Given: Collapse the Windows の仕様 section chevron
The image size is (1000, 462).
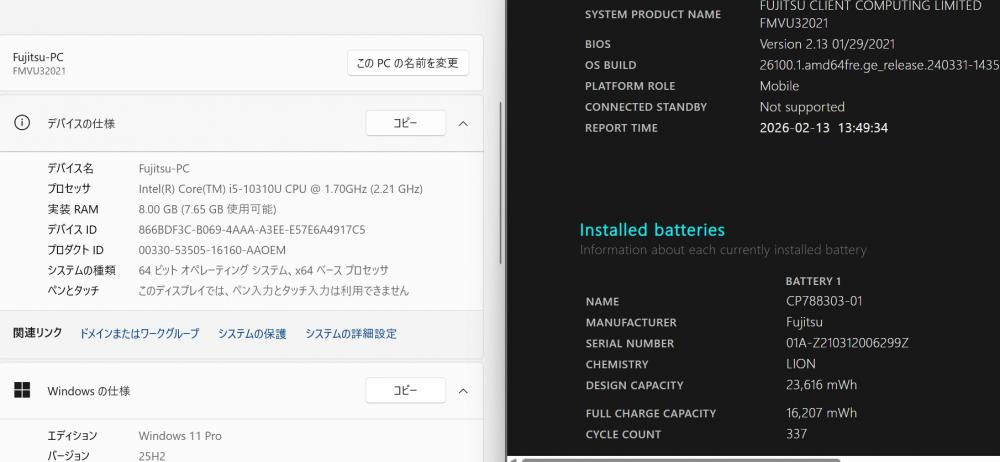Looking at the screenshot, I should coord(463,390).
